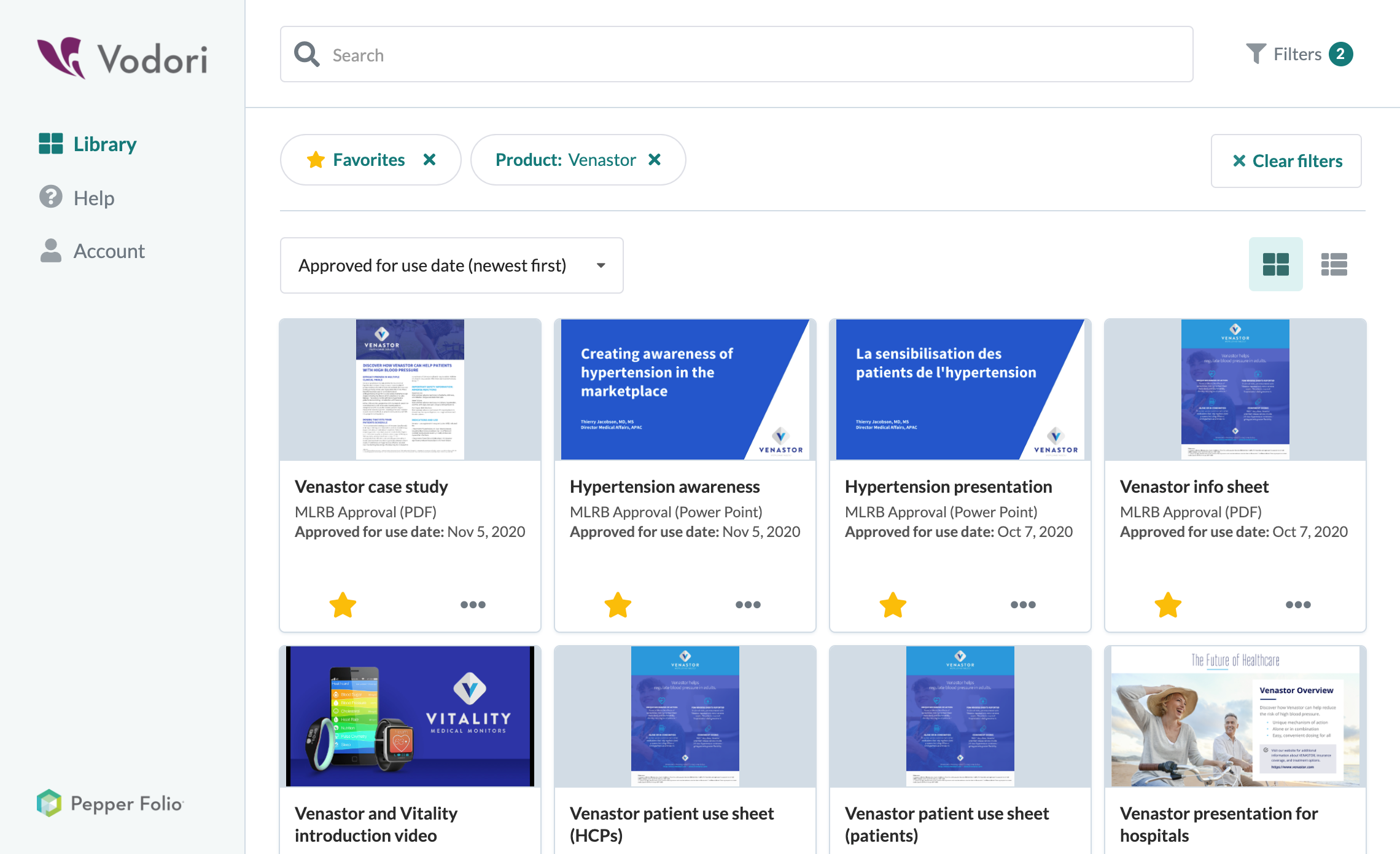The width and height of the screenshot is (1400, 854).
Task: Remove favorite star from Venastor info sheet
Action: (1168, 605)
